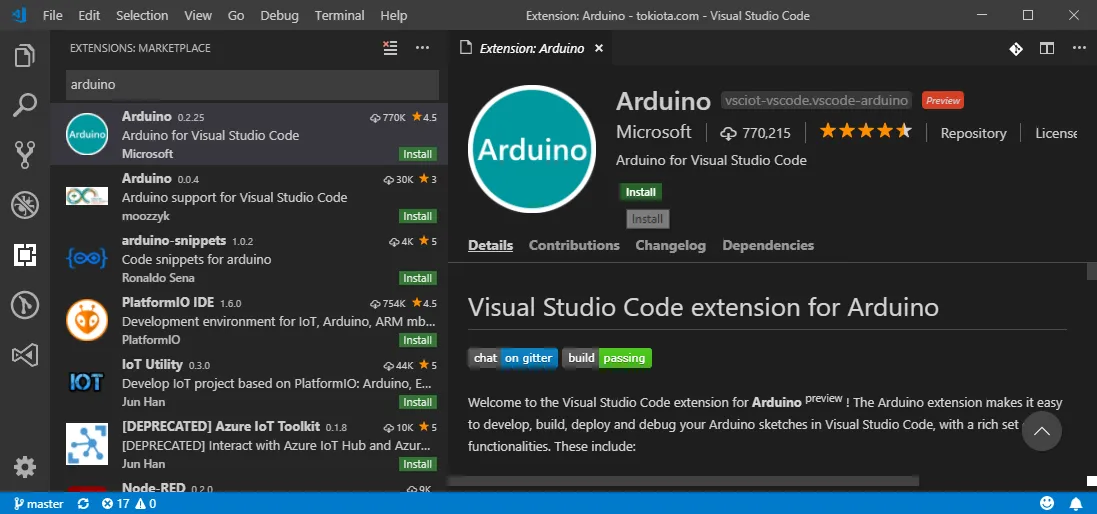Install the arduino-snippets extension
The width and height of the screenshot is (1097, 514).
tap(418, 278)
